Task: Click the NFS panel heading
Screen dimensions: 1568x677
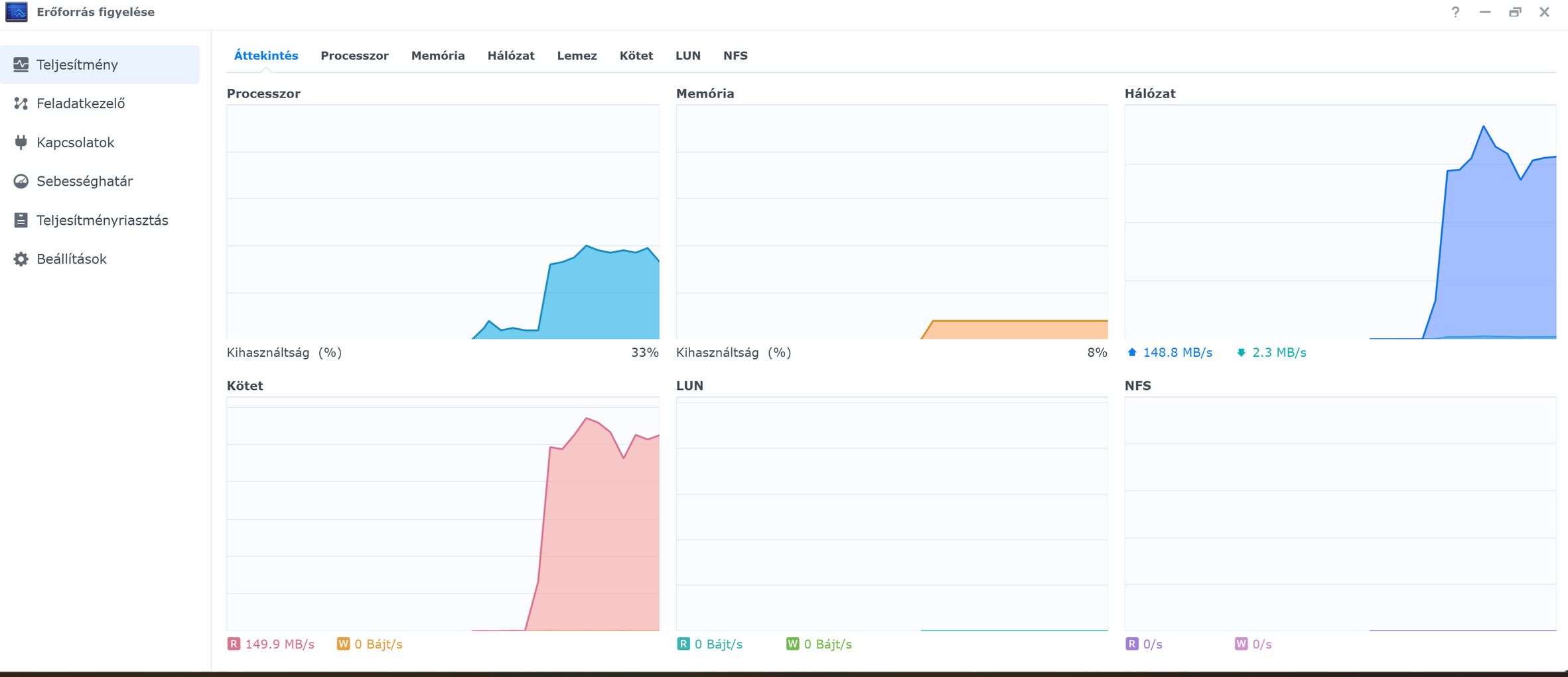Action: [1137, 386]
